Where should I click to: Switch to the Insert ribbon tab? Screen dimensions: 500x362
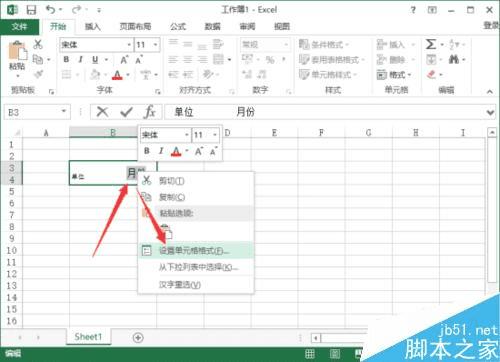pos(93,26)
